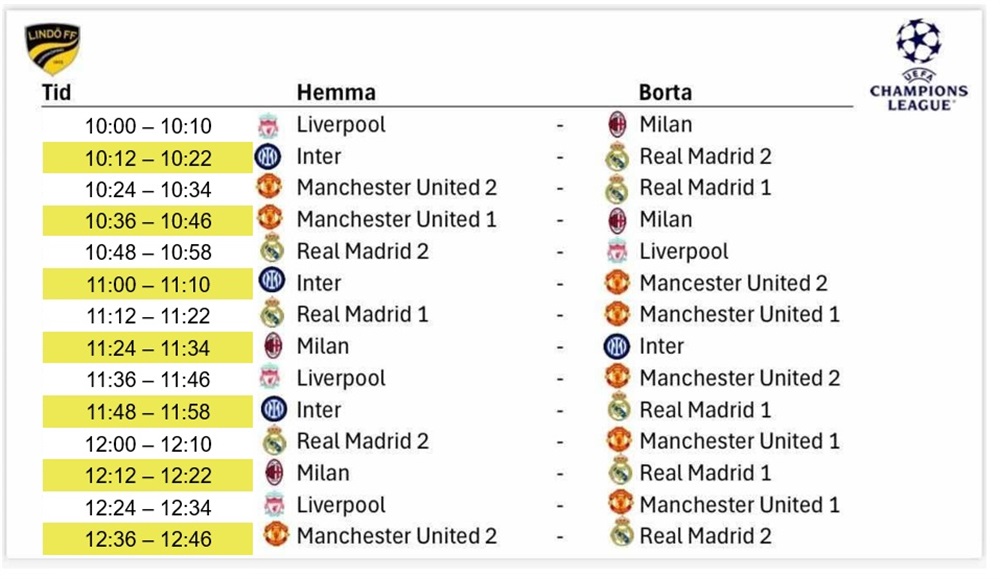Click the UEFA Champions League logo
The image size is (1000, 579).
tap(918, 64)
